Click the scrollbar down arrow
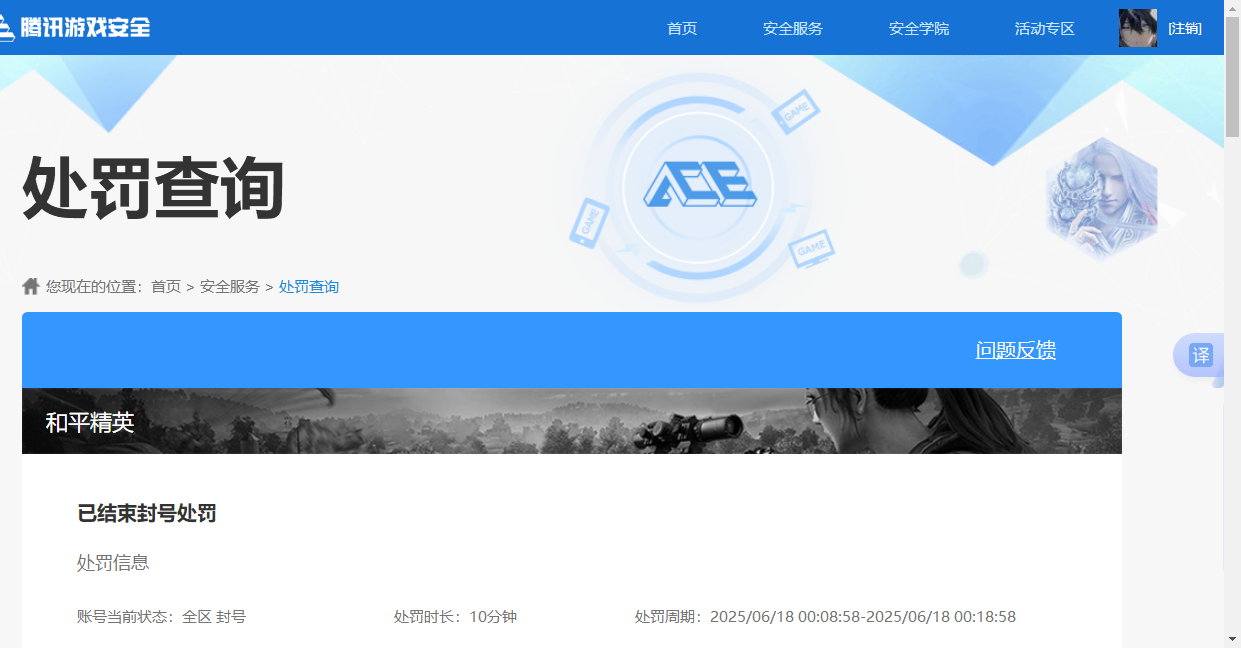1241x648 pixels. point(1232,639)
